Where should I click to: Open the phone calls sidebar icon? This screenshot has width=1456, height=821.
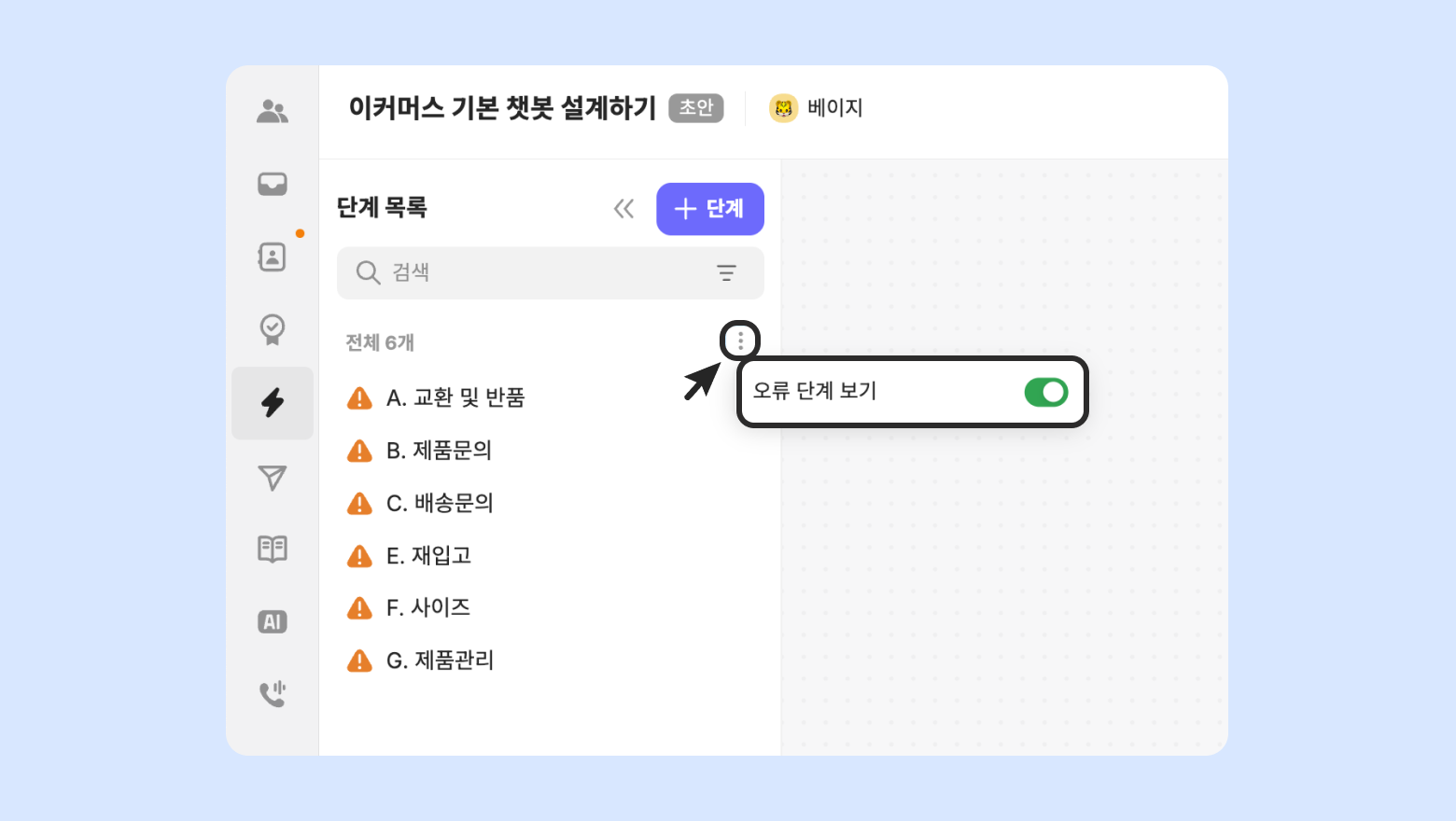click(x=273, y=694)
